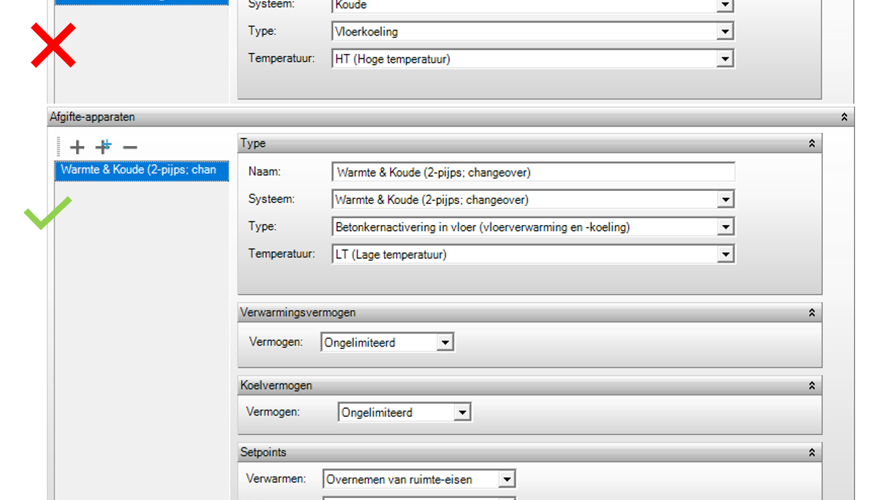Image resolution: width=888 pixels, height=500 pixels.
Task: Click the green checkmark icon
Action: 48,213
